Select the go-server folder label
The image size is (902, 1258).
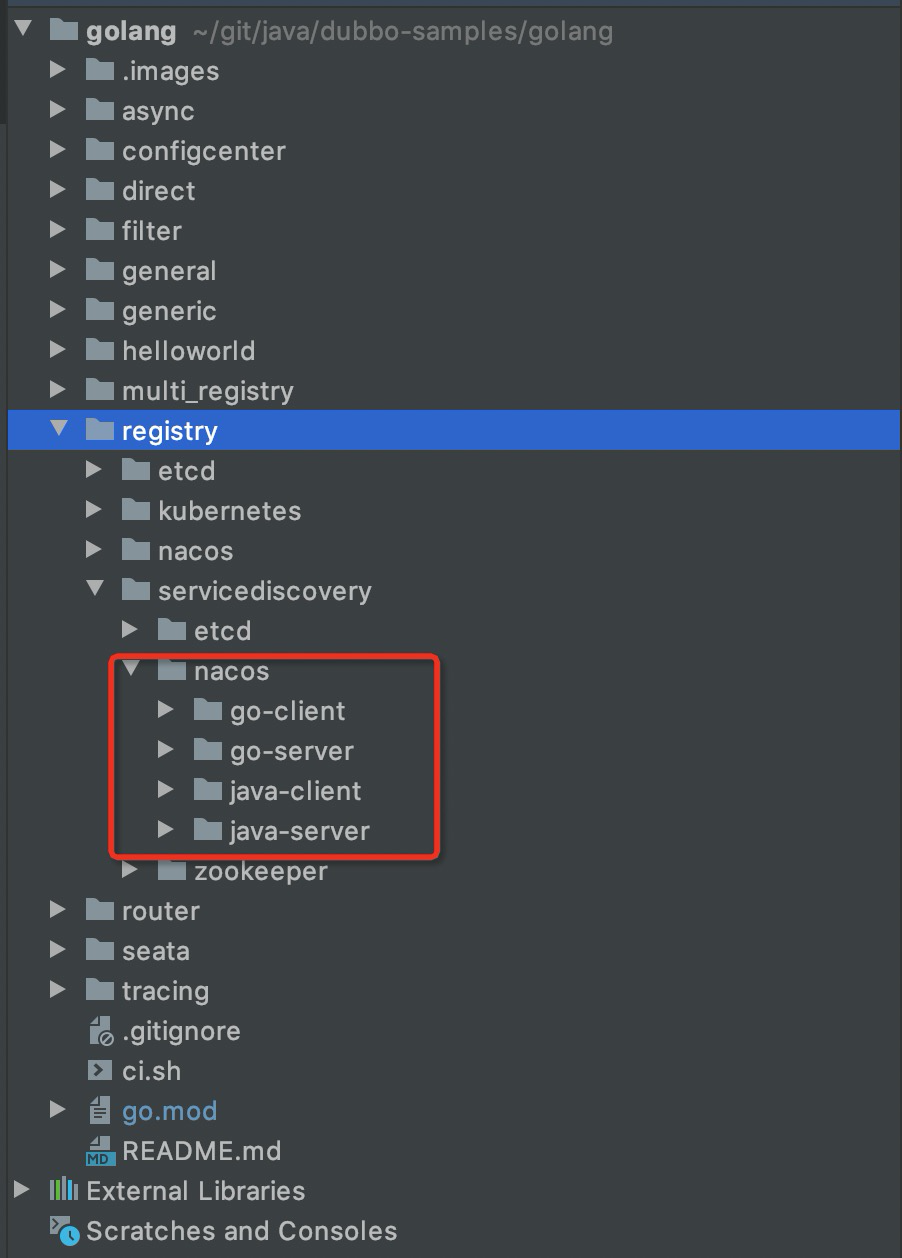[x=291, y=751]
